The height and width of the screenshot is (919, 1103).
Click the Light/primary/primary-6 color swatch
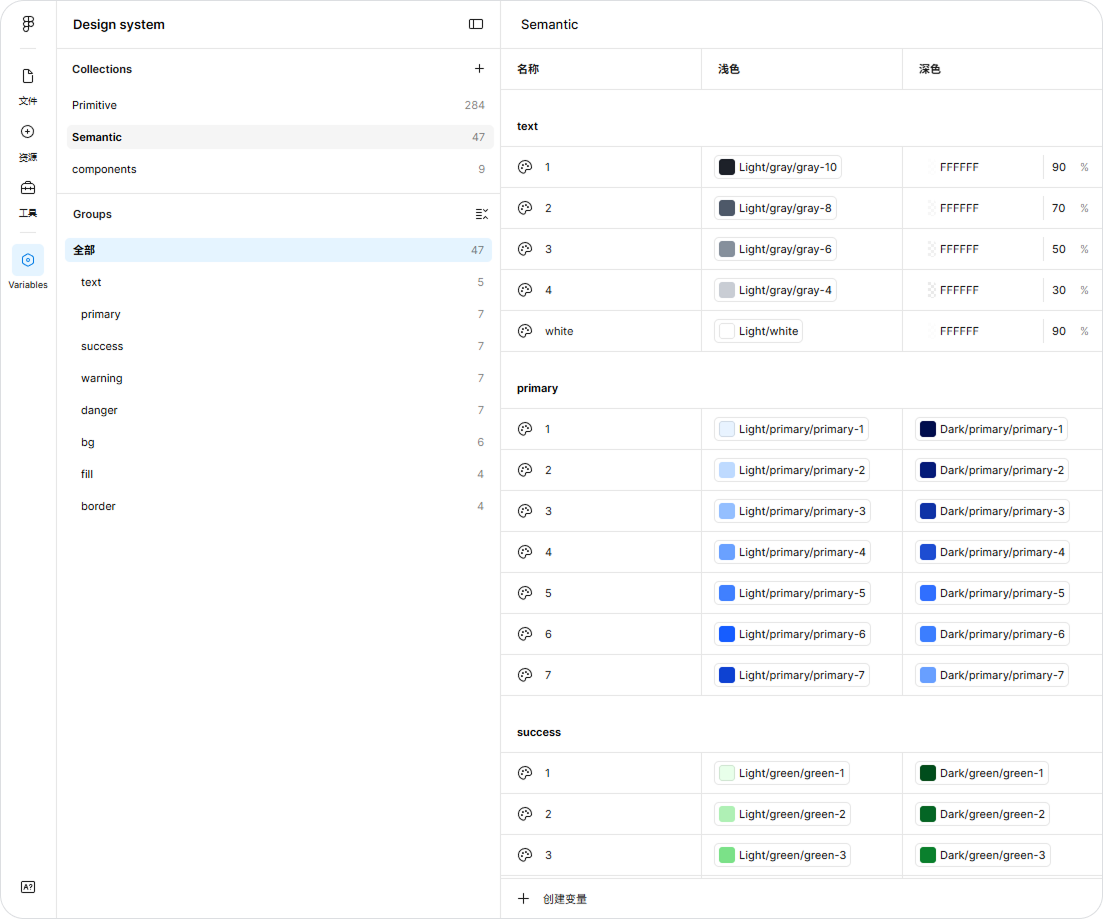click(727, 634)
